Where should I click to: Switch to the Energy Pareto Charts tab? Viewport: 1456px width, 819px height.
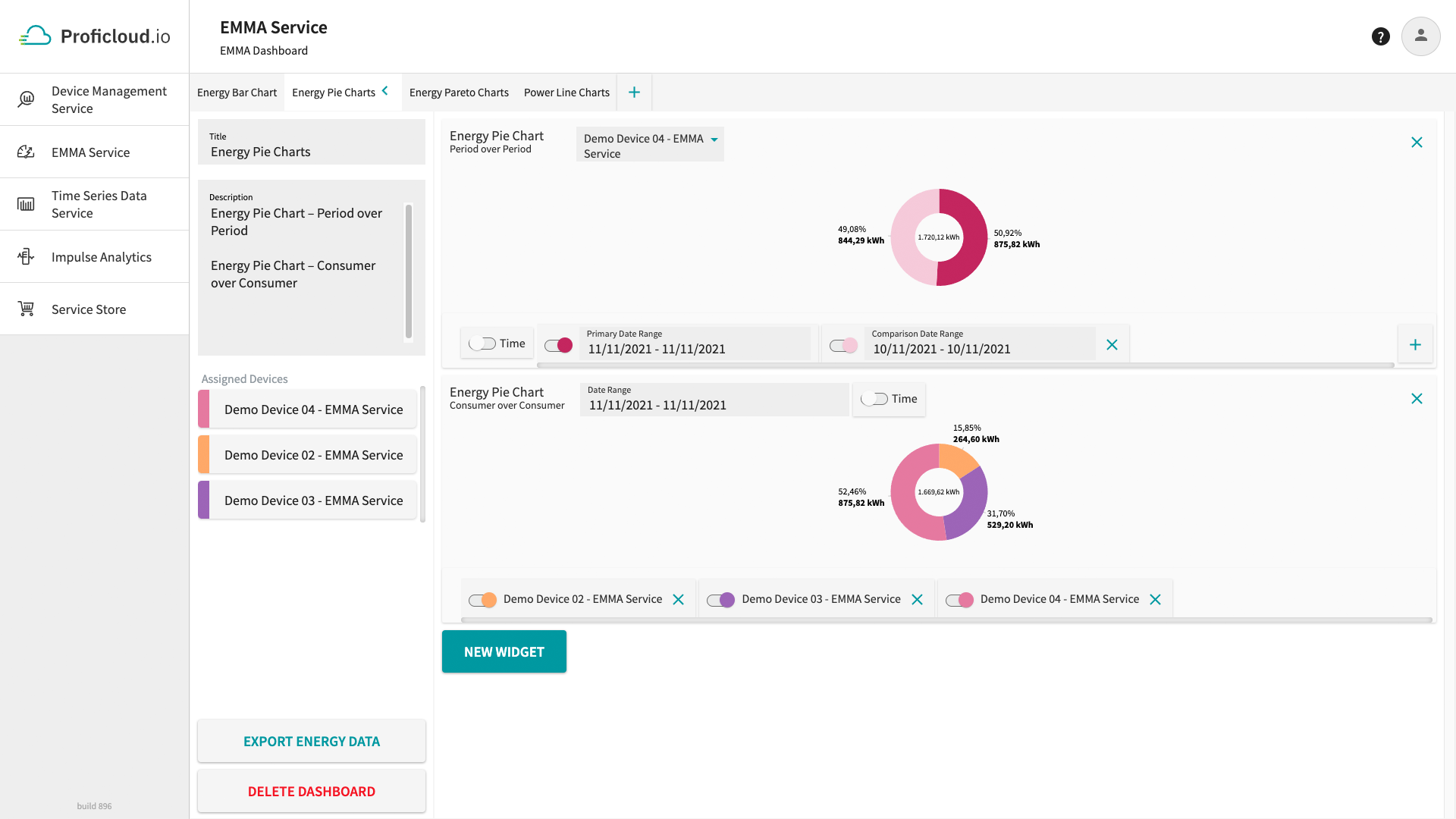[x=459, y=93]
